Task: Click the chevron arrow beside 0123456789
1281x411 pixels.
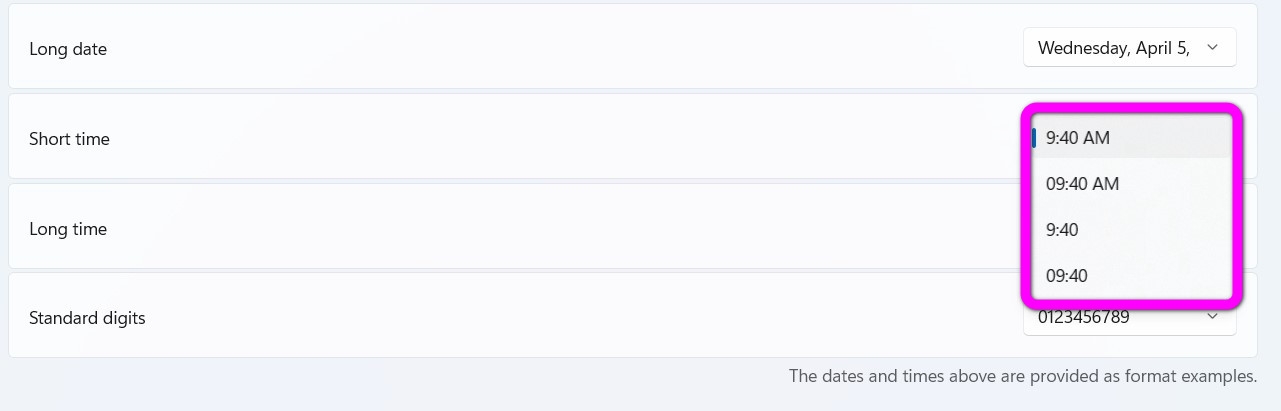Action: point(1212,317)
